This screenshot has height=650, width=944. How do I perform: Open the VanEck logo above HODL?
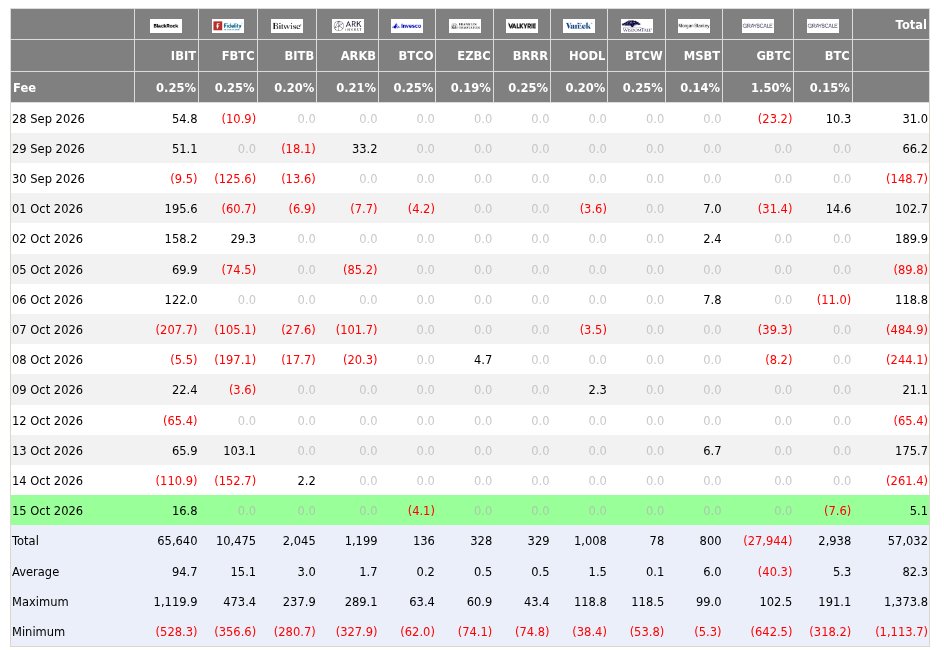[579, 26]
